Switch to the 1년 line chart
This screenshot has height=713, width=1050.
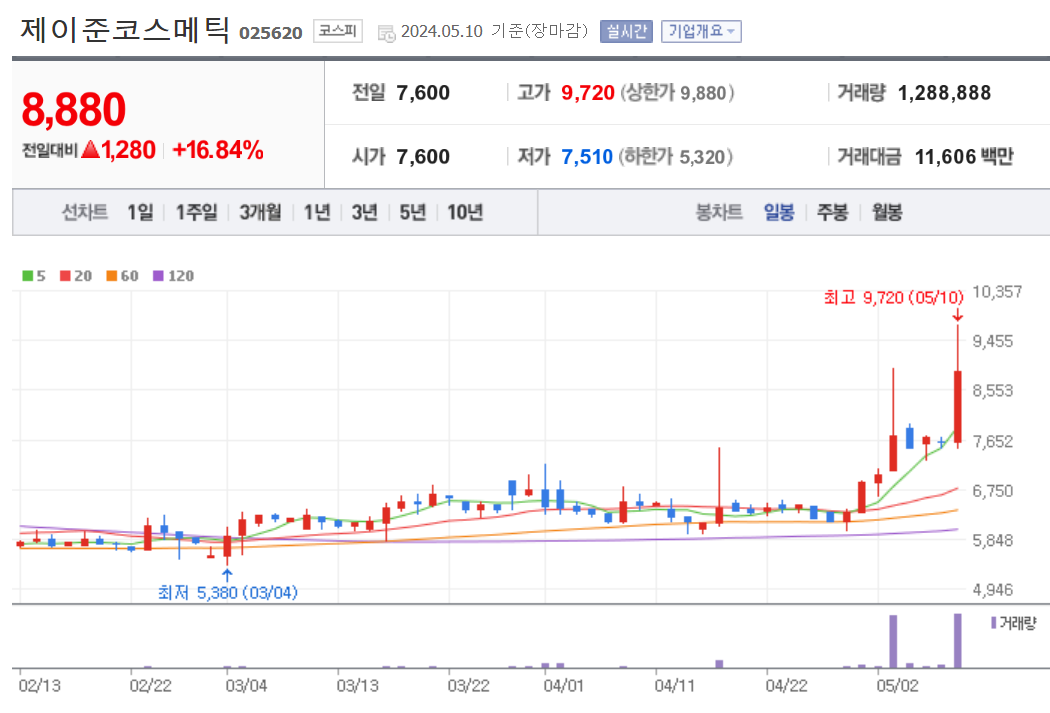coord(317,212)
